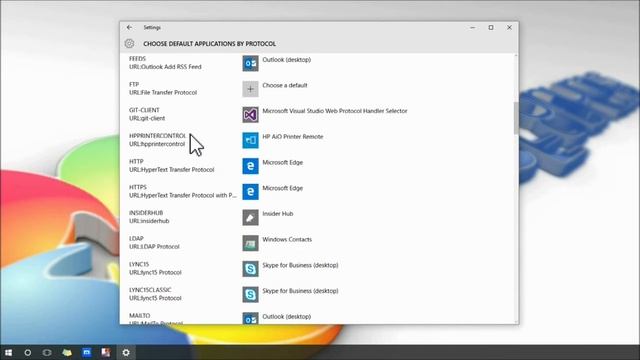This screenshot has width=640, height=360.
Task: Click the INSIDERHUB protocol label
Action: pos(146,213)
